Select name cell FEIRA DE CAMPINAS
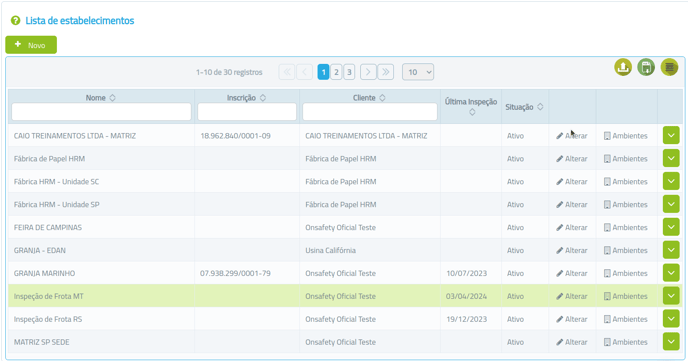Screen dimensions: 688x361 pyautogui.click(x=48, y=228)
